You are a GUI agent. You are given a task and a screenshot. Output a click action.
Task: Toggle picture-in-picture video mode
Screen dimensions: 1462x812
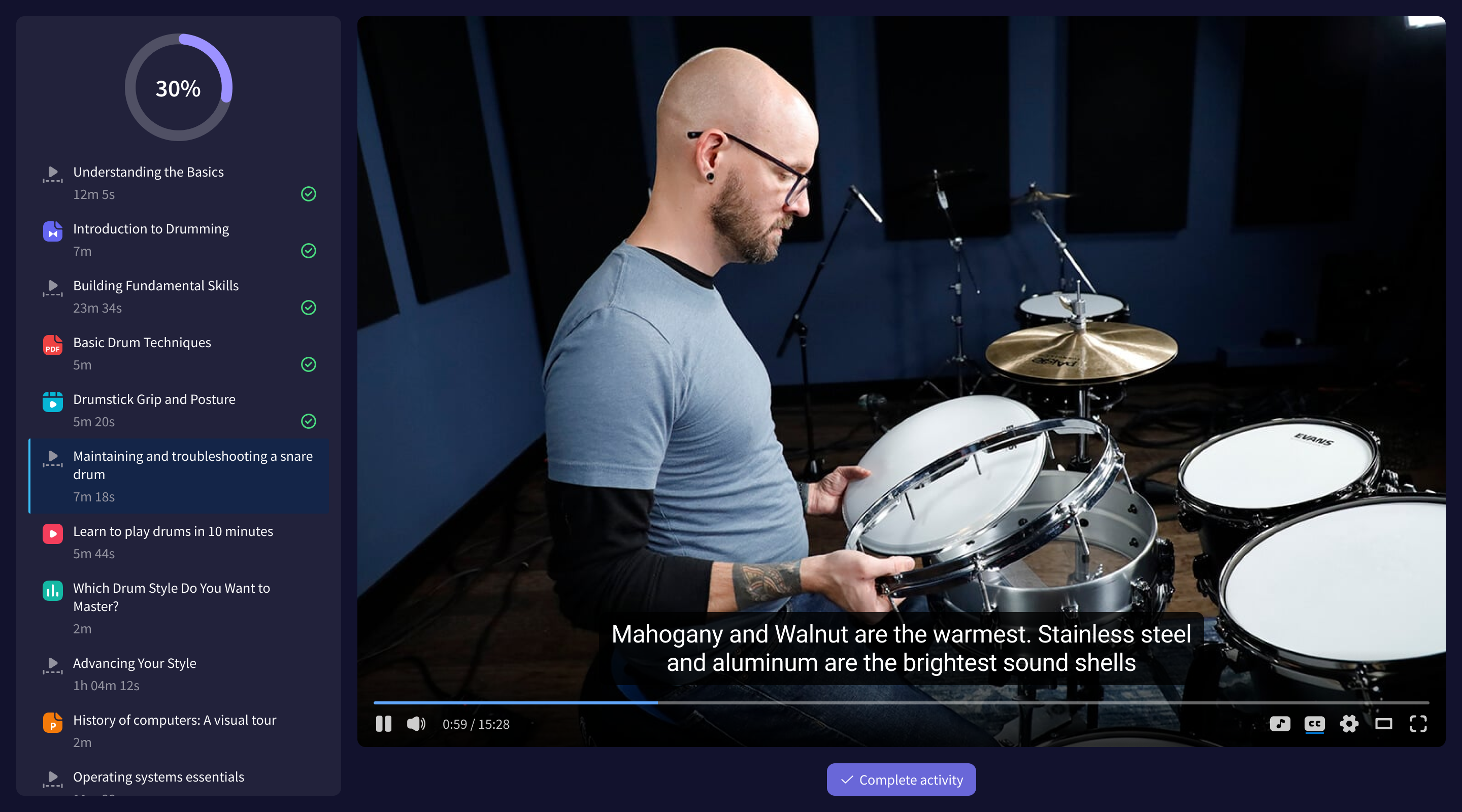click(1383, 723)
